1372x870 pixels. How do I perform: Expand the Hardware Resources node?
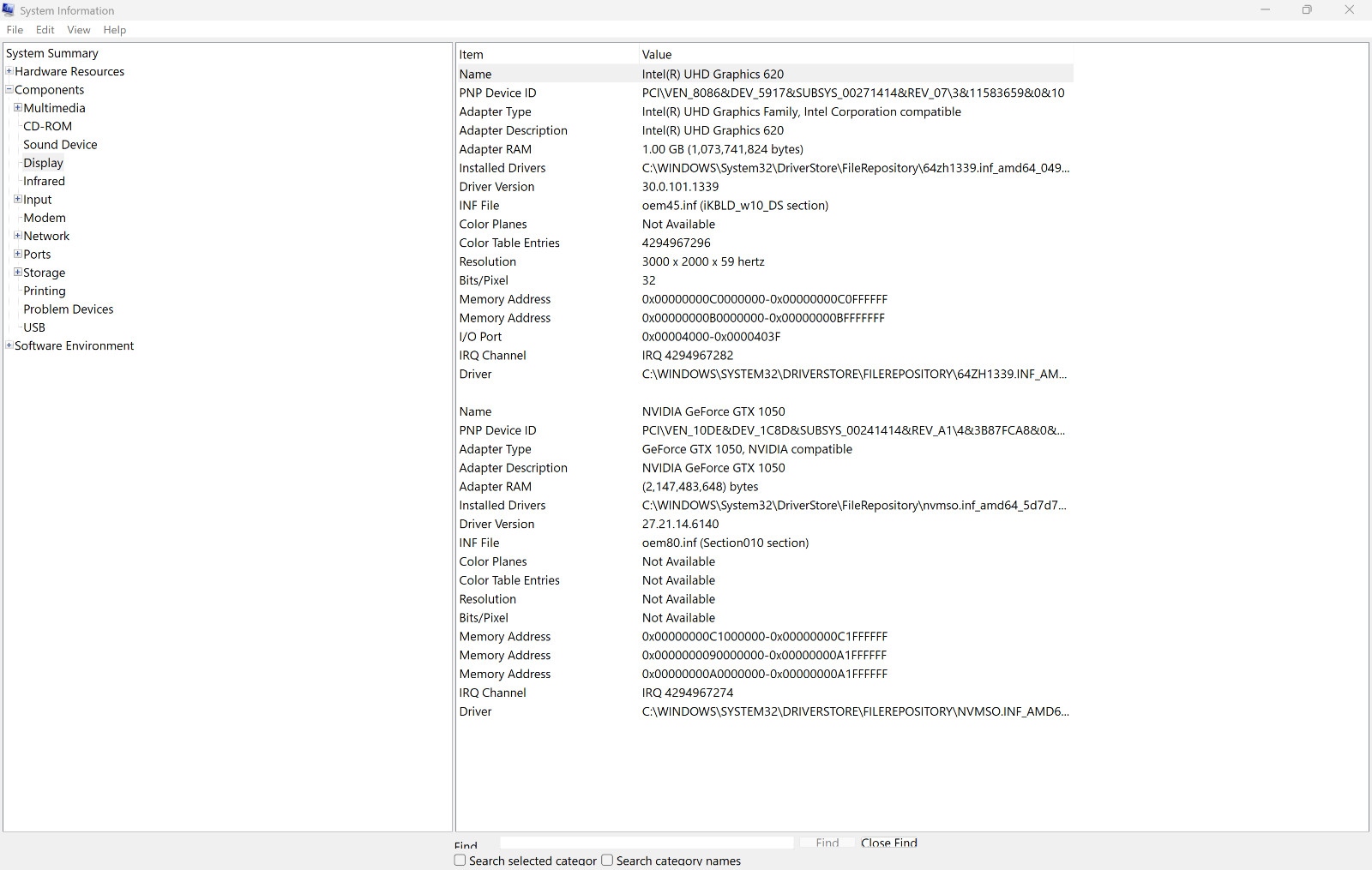[x=9, y=71]
